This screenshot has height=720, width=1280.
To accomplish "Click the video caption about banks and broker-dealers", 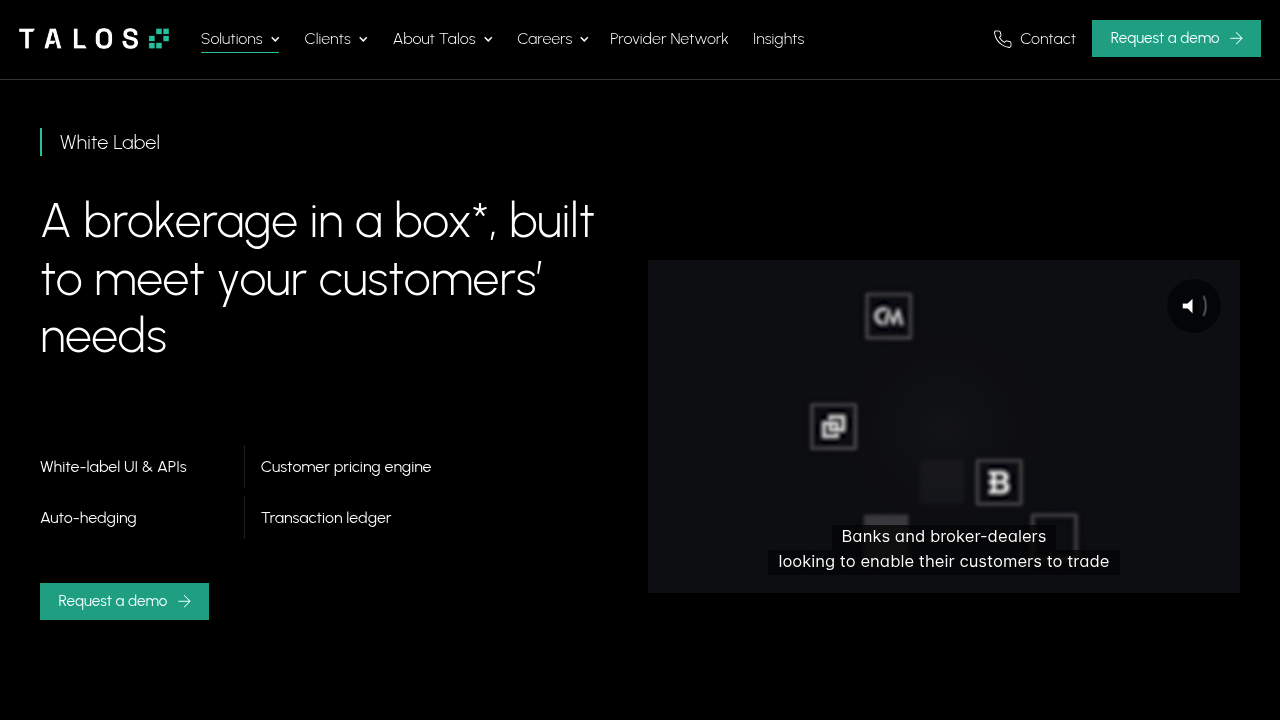I will 943,549.
